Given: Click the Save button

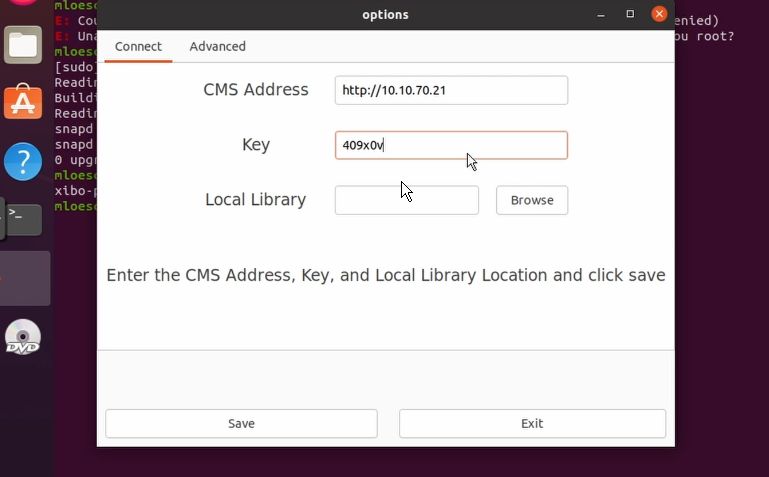Looking at the screenshot, I should (241, 423).
